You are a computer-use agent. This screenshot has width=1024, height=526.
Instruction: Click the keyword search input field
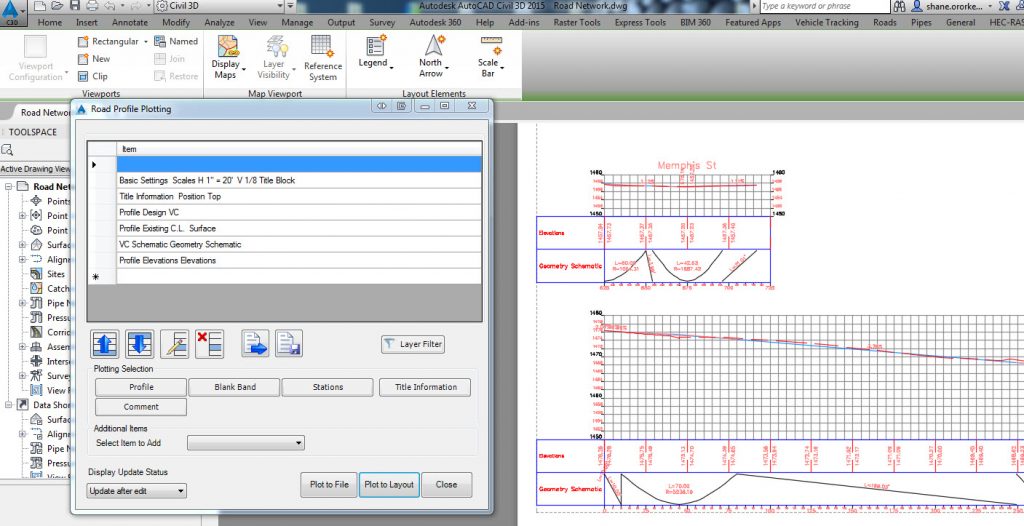[825, 6]
